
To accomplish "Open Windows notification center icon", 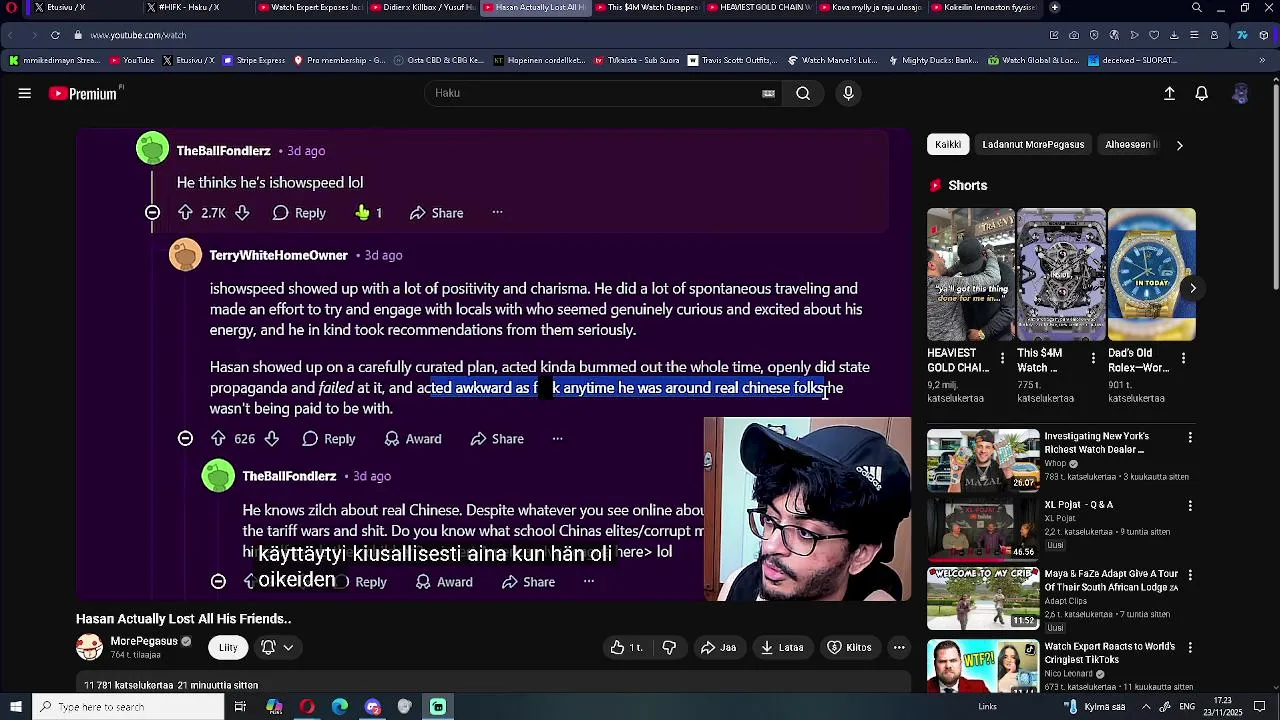I will [x=1260, y=707].
